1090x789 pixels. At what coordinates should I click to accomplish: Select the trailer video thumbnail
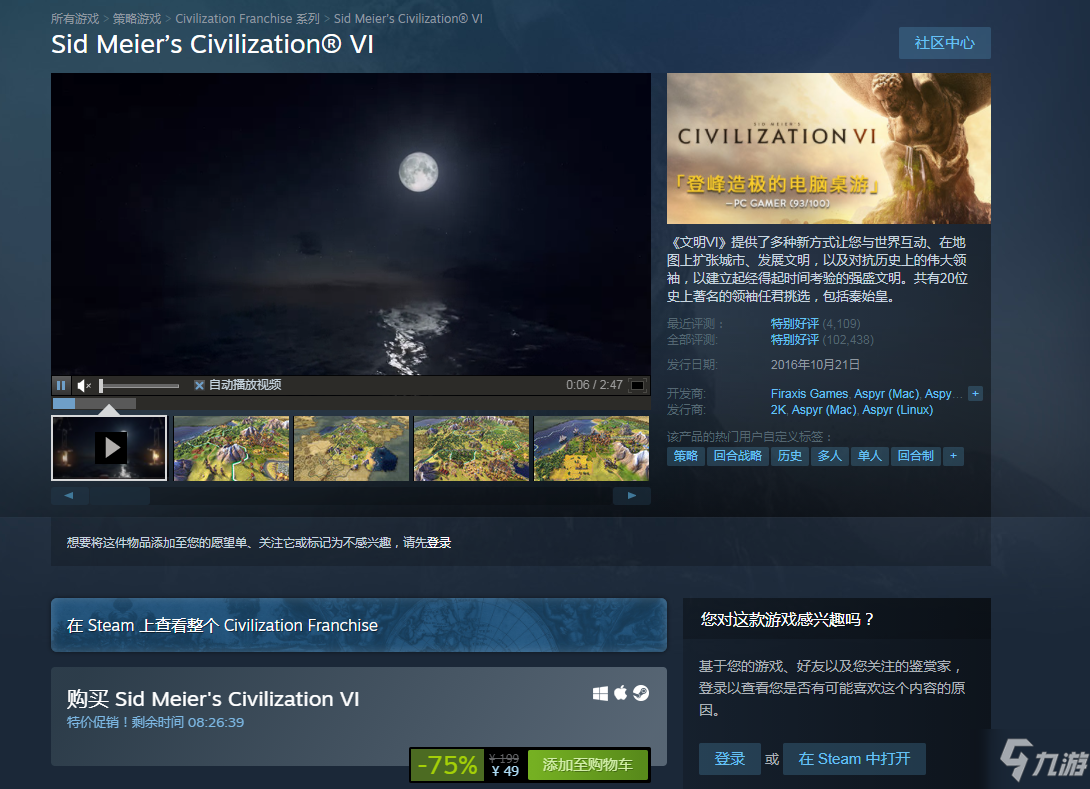pos(109,448)
